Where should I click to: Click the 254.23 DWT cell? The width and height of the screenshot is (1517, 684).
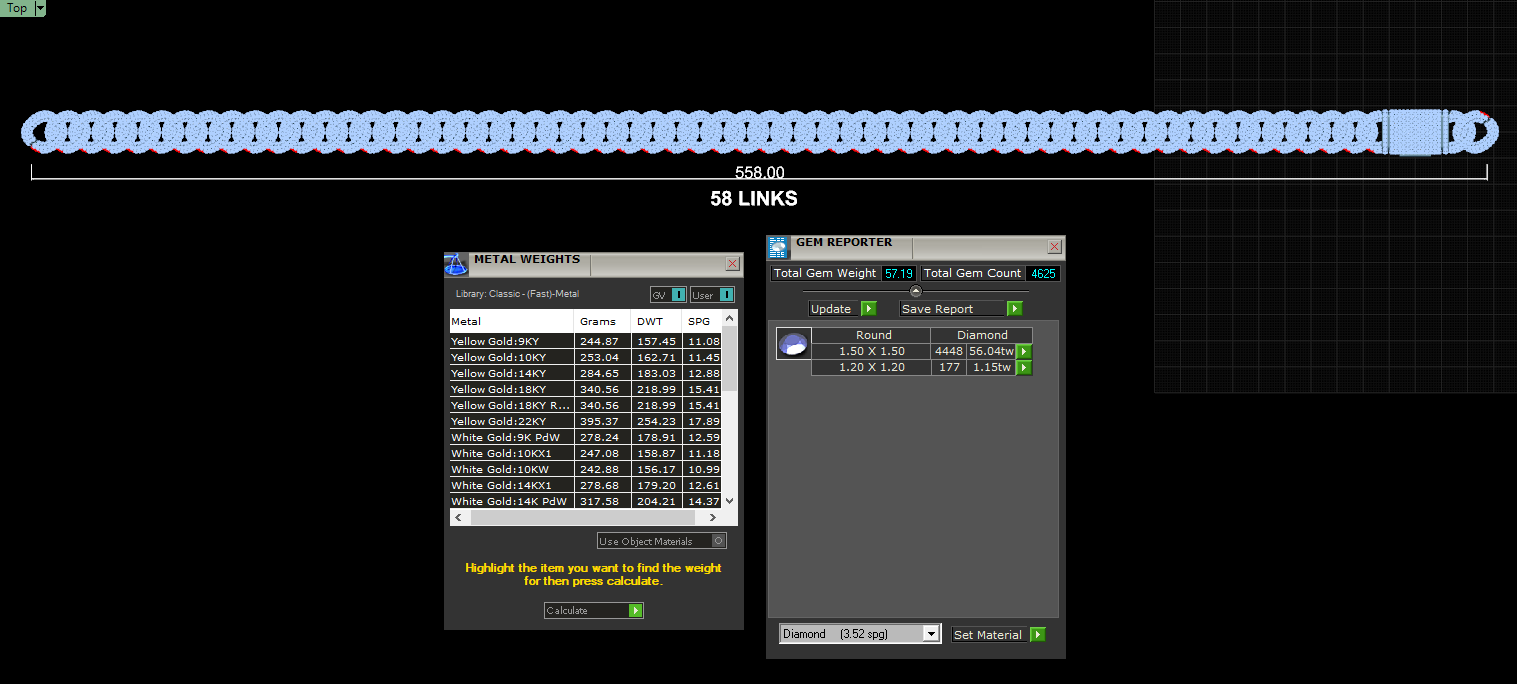657,422
